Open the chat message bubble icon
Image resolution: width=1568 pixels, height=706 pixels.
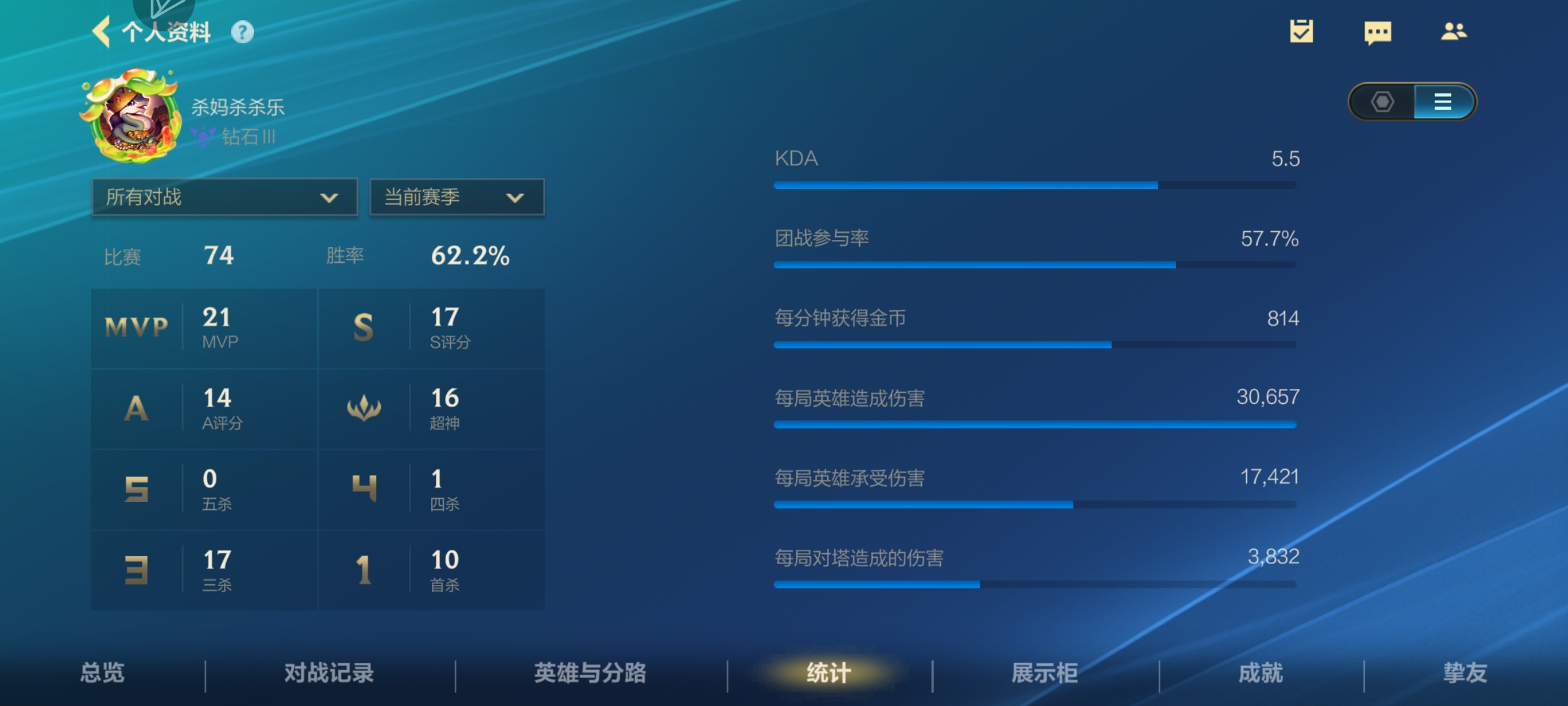[1378, 32]
